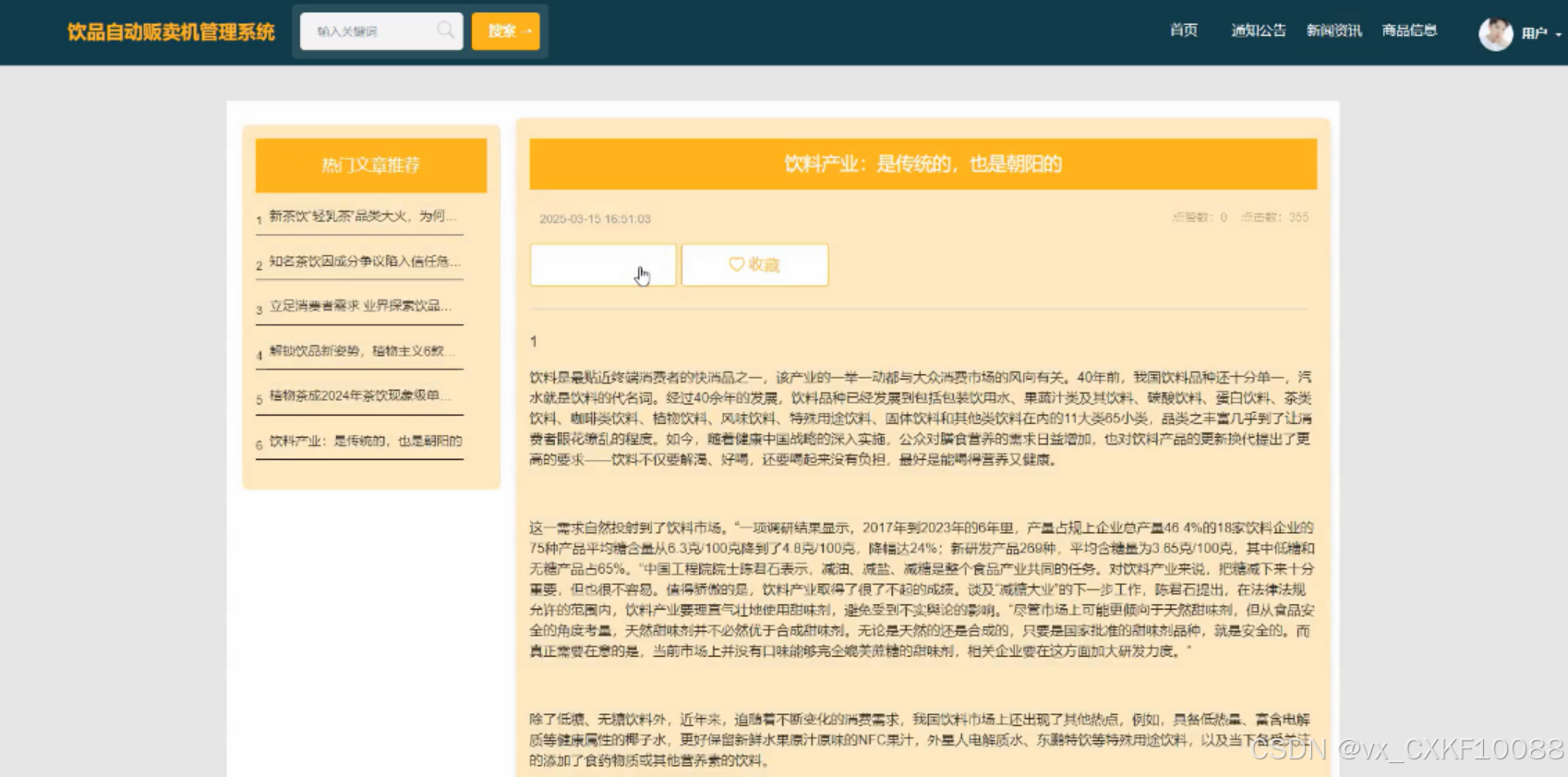Open article 立足消费者需求 业界探索饮品
Image resolution: width=1568 pixels, height=777 pixels.
click(x=360, y=306)
